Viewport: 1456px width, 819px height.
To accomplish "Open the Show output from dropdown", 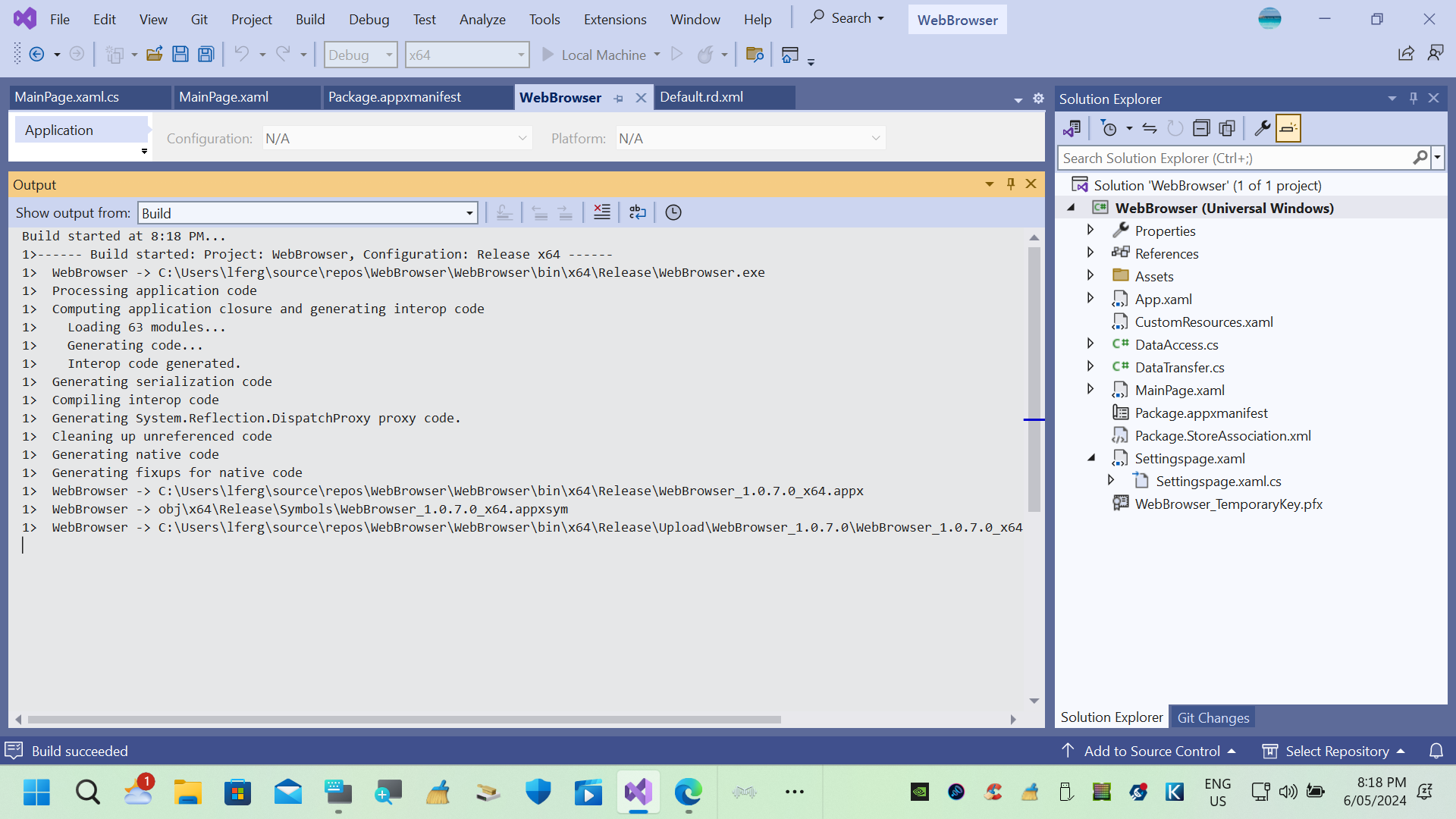I will 469,212.
